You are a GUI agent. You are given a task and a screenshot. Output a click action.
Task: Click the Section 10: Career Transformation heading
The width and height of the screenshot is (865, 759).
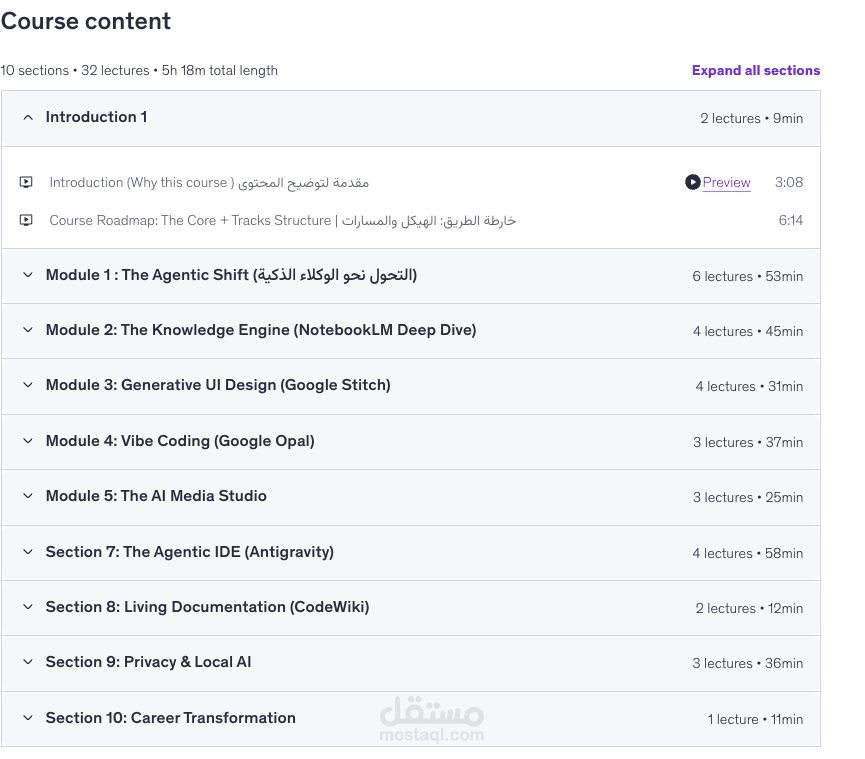click(x=171, y=718)
